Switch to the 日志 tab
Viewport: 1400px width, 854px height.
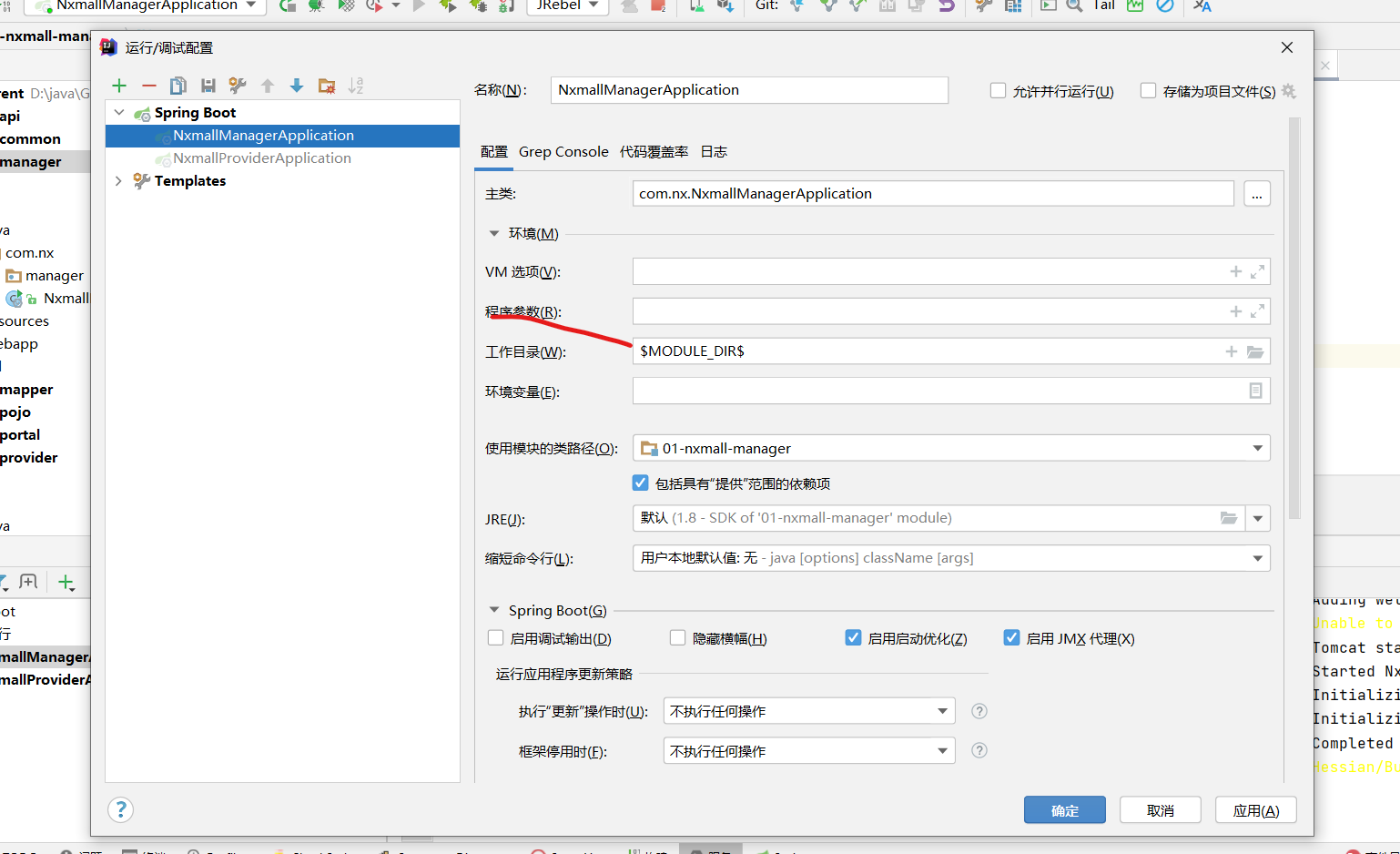(x=714, y=152)
